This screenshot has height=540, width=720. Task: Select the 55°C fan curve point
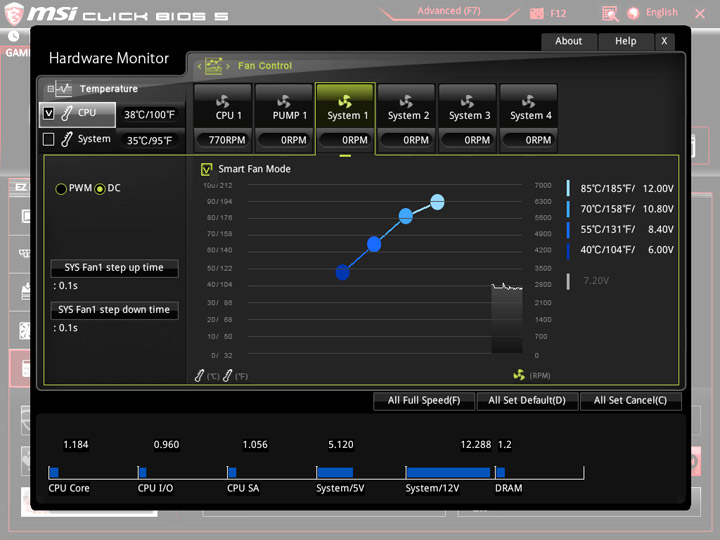[374, 244]
